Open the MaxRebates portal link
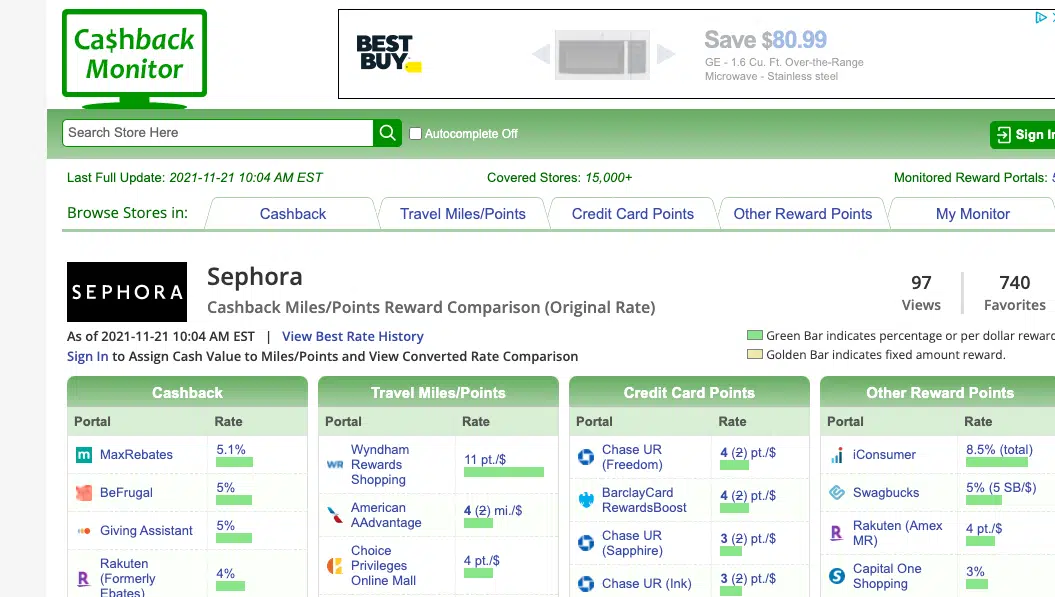 (137, 455)
